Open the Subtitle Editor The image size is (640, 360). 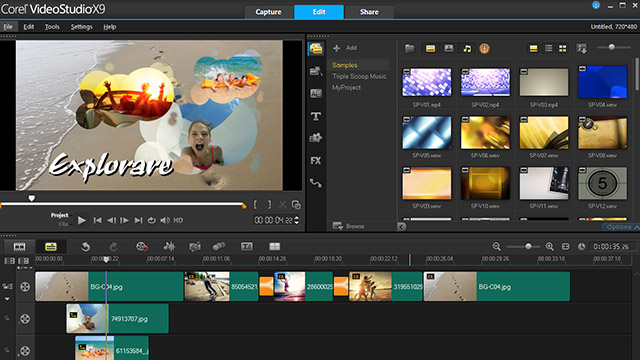click(247, 247)
